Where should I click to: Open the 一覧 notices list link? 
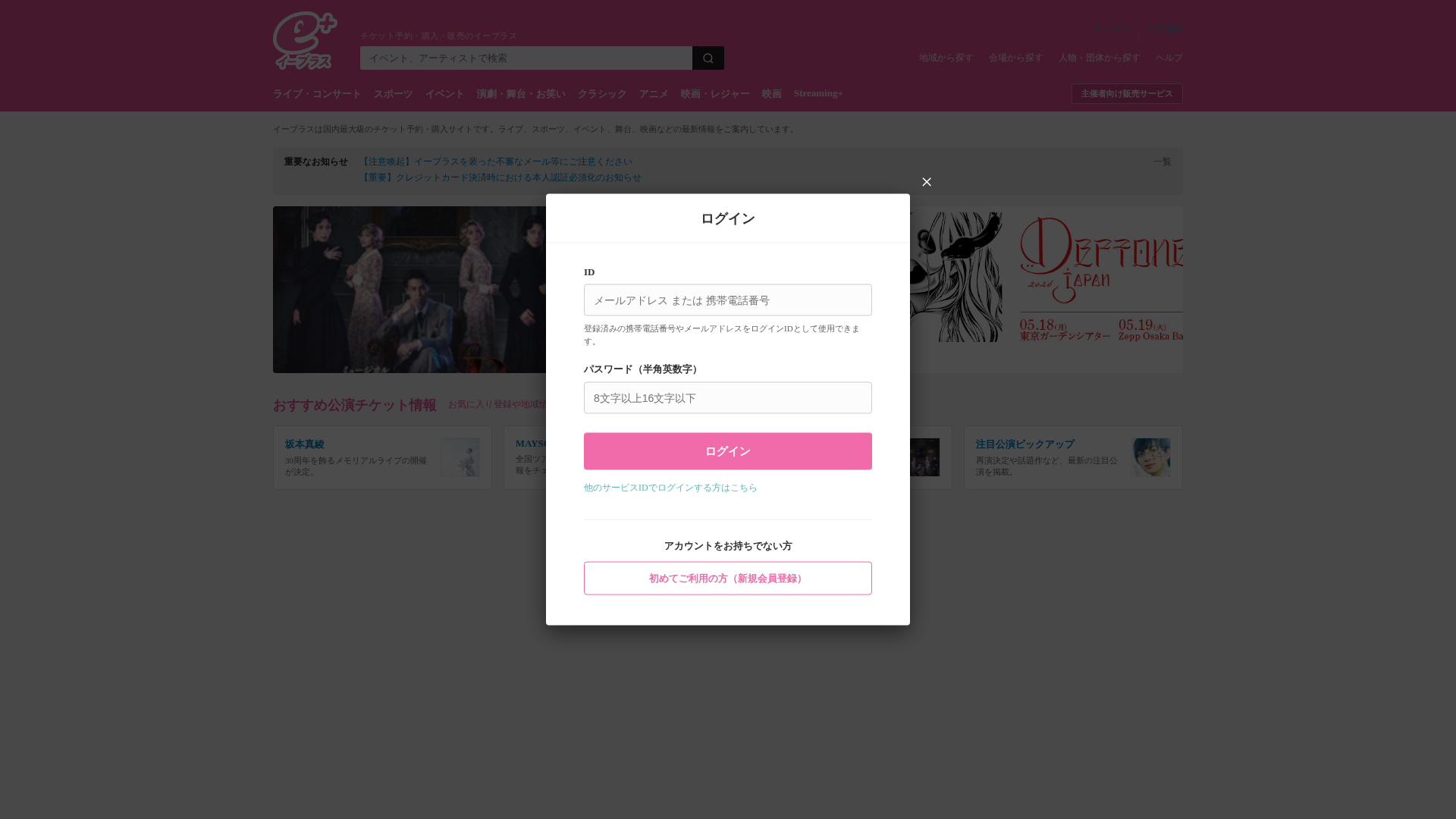click(1162, 162)
